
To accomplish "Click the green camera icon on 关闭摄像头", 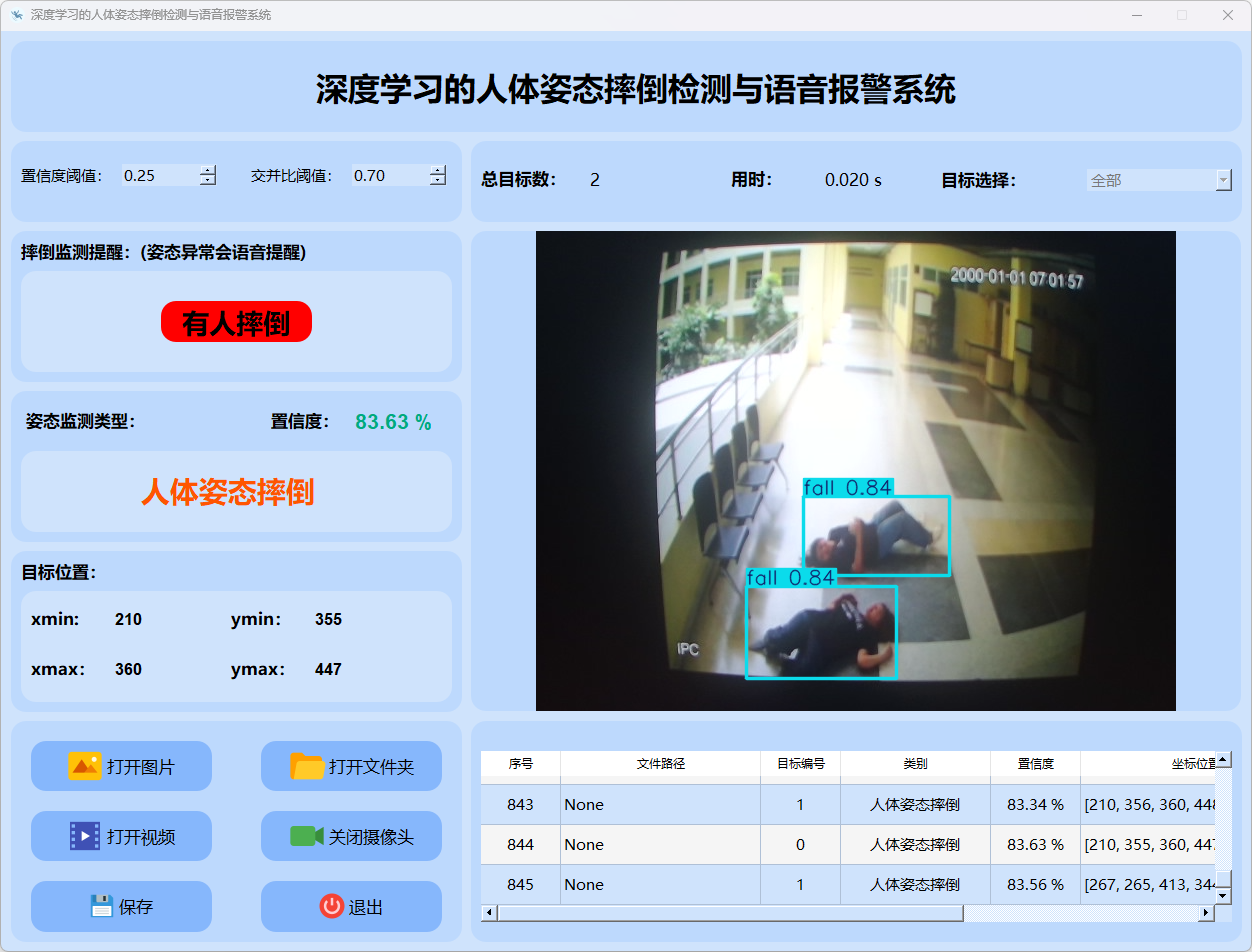I will coord(306,836).
